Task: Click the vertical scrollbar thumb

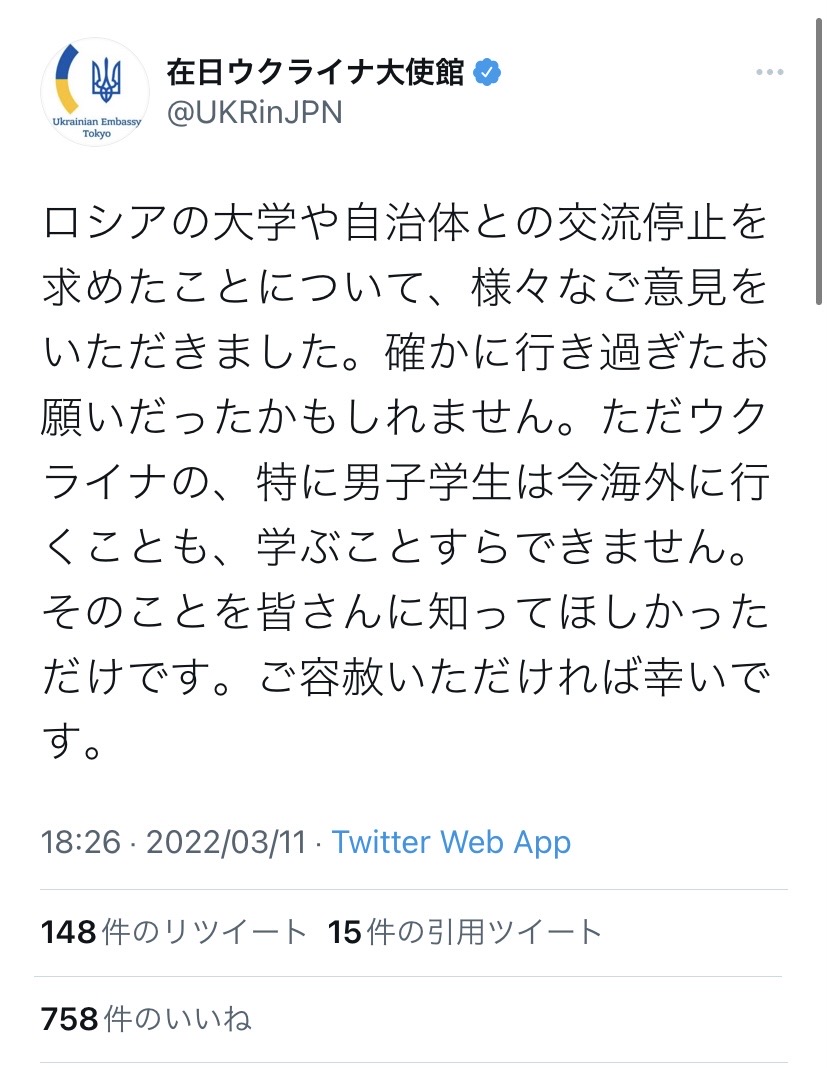Action: coord(820,162)
